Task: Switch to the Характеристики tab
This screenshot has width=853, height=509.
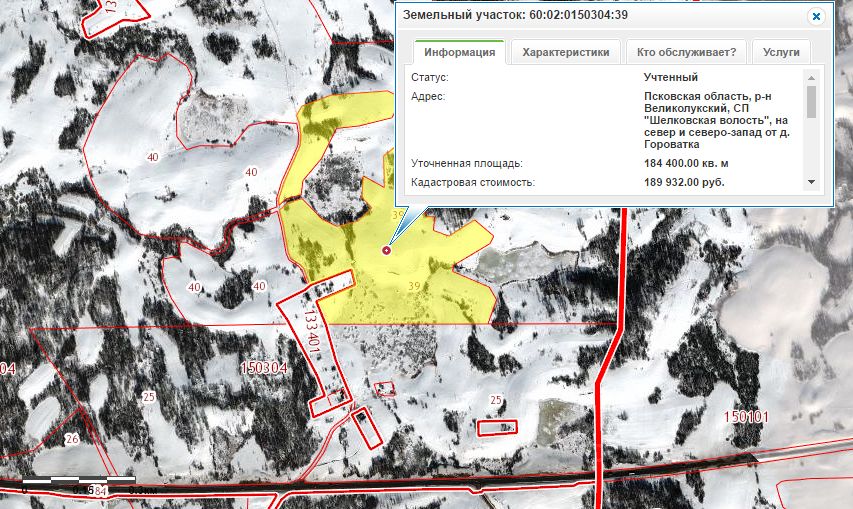Action: coord(566,52)
